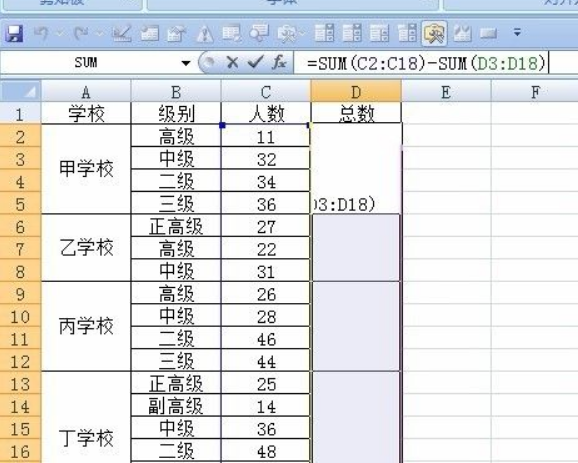This screenshot has width=578, height=463.
Task: Click cell with value 26
Action: (266, 293)
